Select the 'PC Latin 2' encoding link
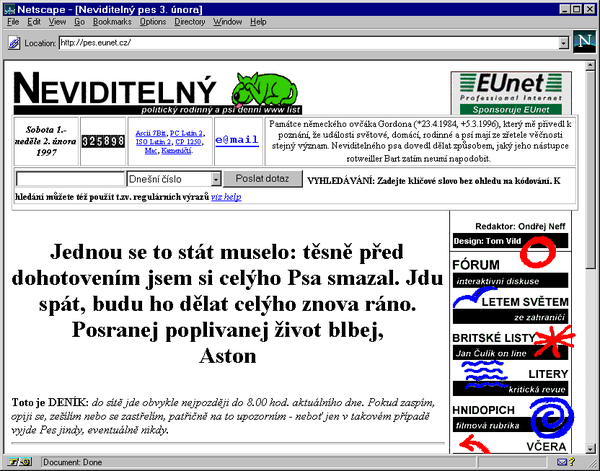Image resolution: width=600 pixels, height=471 pixels. point(189,132)
